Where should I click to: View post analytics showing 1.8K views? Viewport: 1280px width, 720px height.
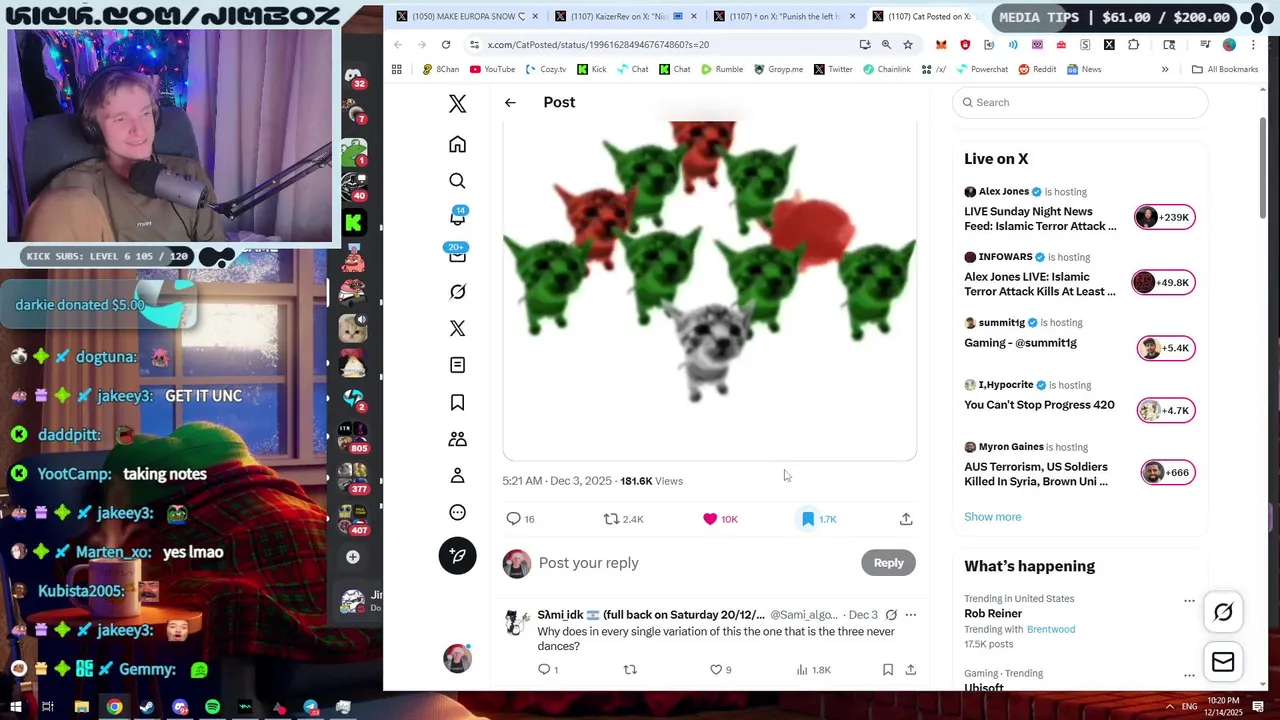[x=813, y=670]
